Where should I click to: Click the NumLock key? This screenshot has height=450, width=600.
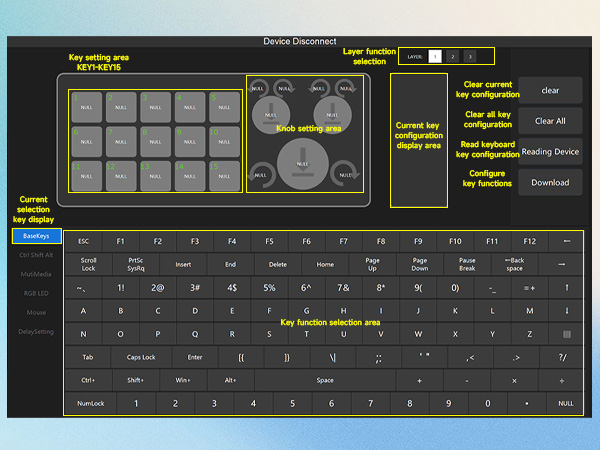[91, 403]
